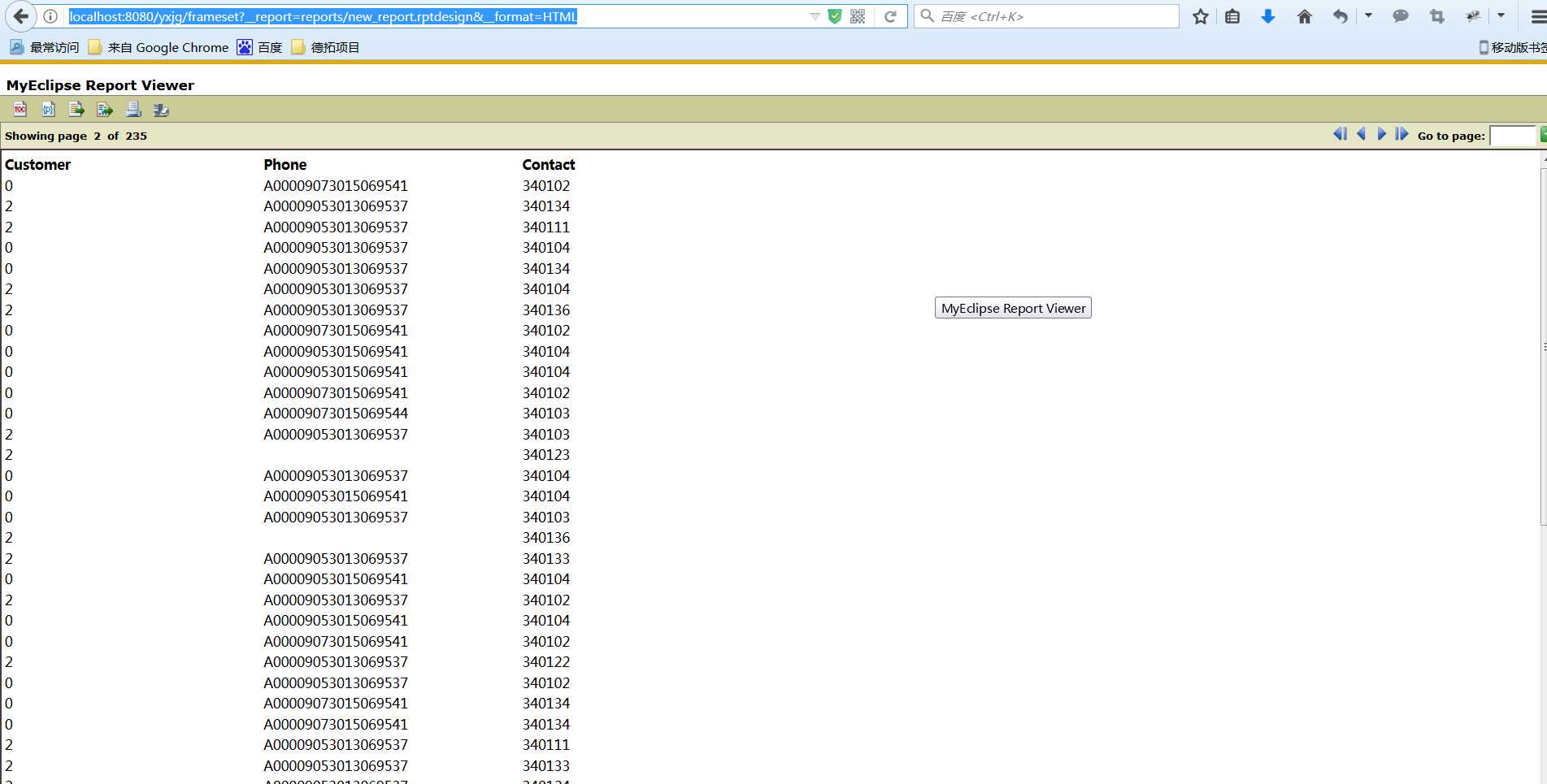Screen dimensions: 1547x784
Task: Click phone value A00009073015069544
Action: (336, 413)
